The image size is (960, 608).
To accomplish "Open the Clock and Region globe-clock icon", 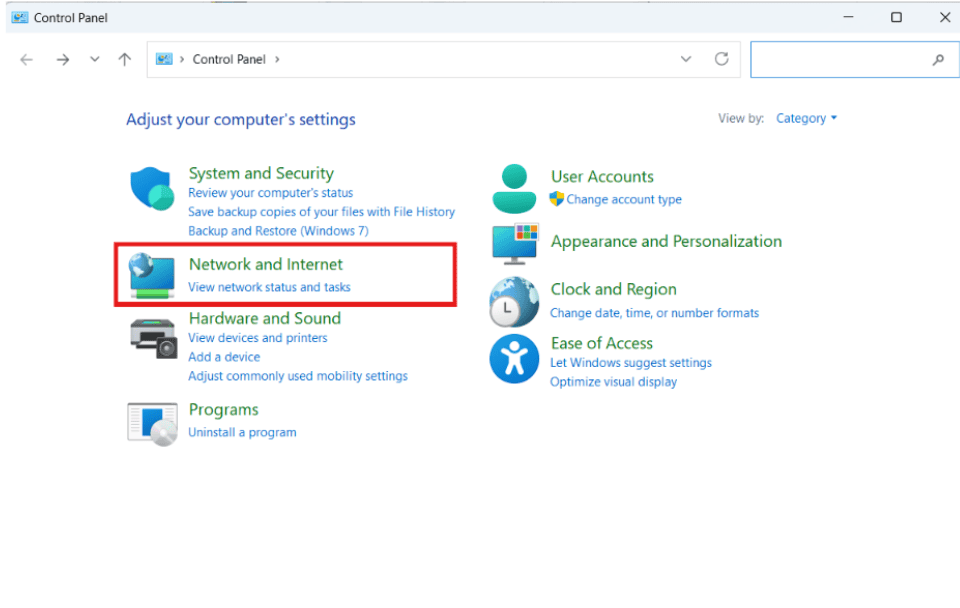I will (514, 302).
